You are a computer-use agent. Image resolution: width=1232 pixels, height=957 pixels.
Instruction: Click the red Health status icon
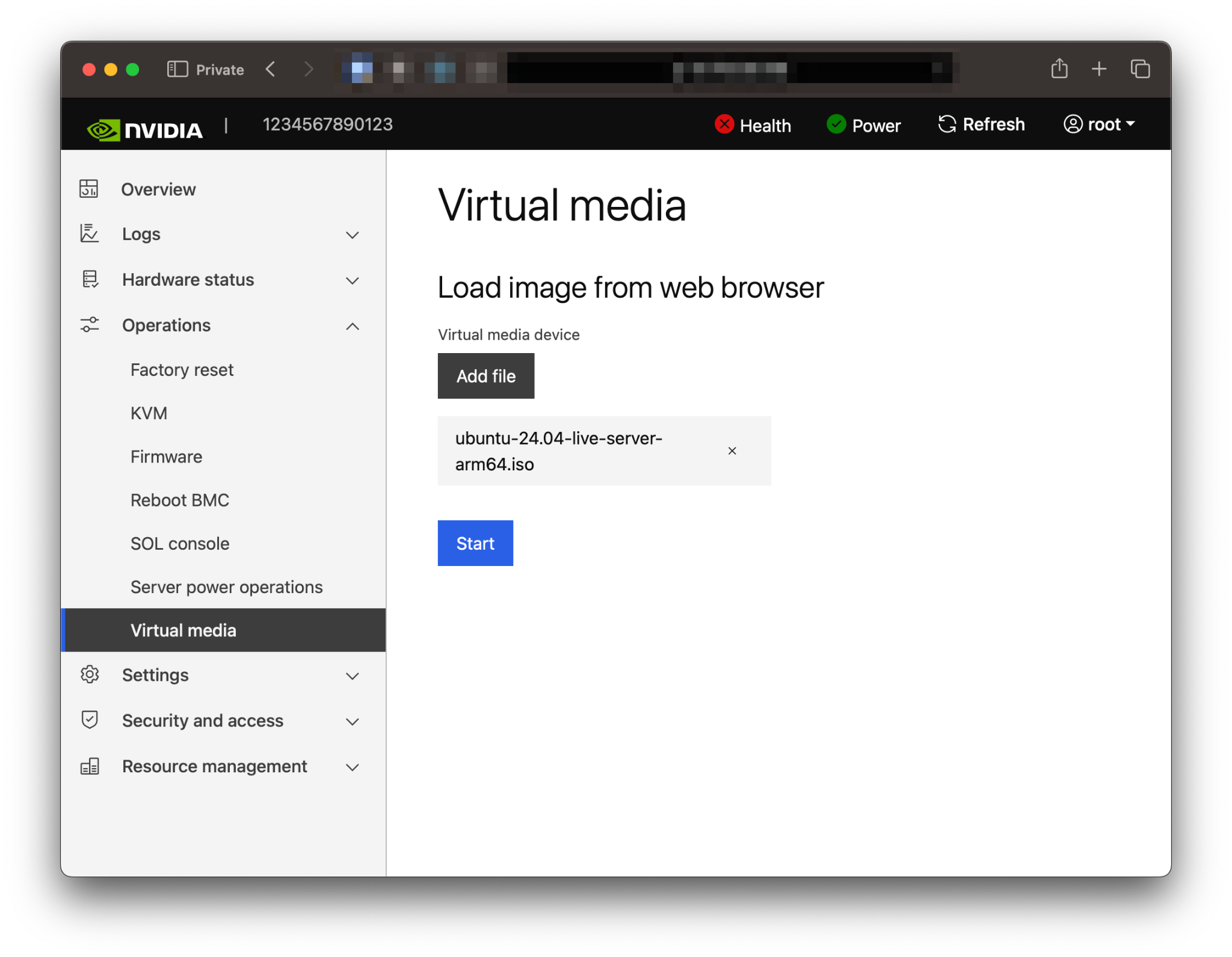724,125
